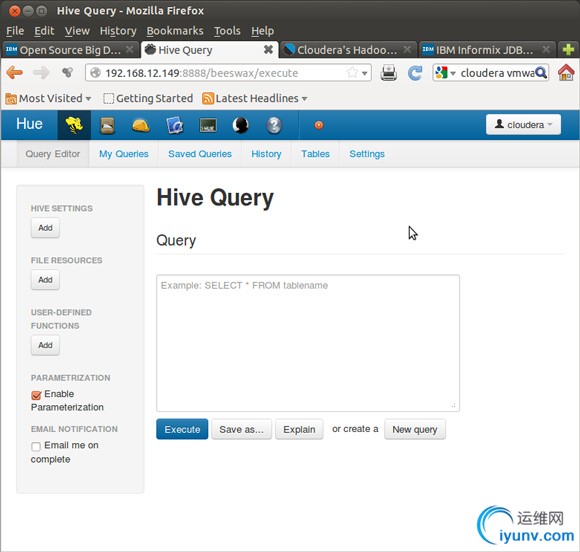
Task: Open the Beeswax Hive app icon in Hue
Action: pos(74,125)
